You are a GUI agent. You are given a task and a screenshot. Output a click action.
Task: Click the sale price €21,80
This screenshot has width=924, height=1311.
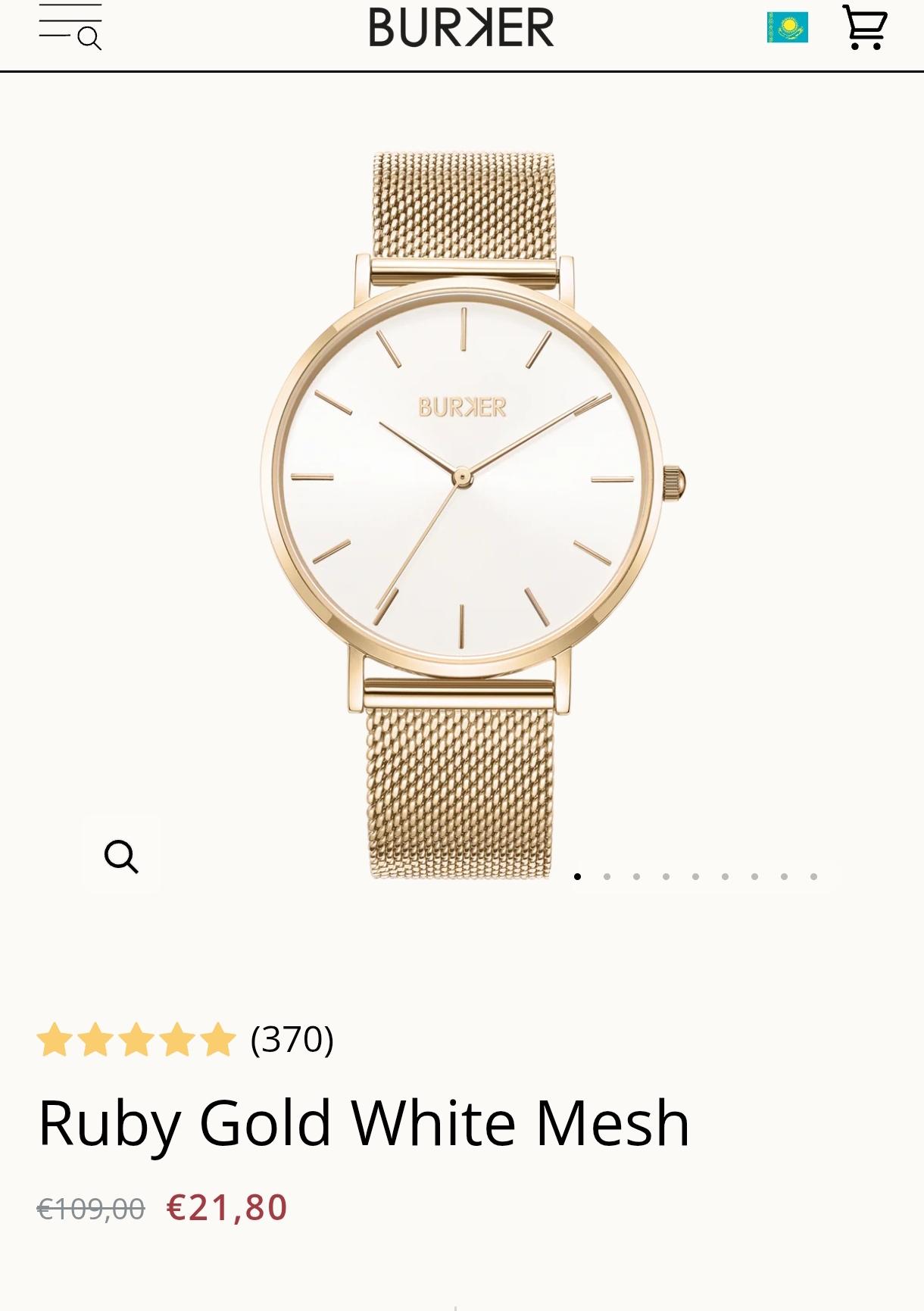coord(227,1207)
